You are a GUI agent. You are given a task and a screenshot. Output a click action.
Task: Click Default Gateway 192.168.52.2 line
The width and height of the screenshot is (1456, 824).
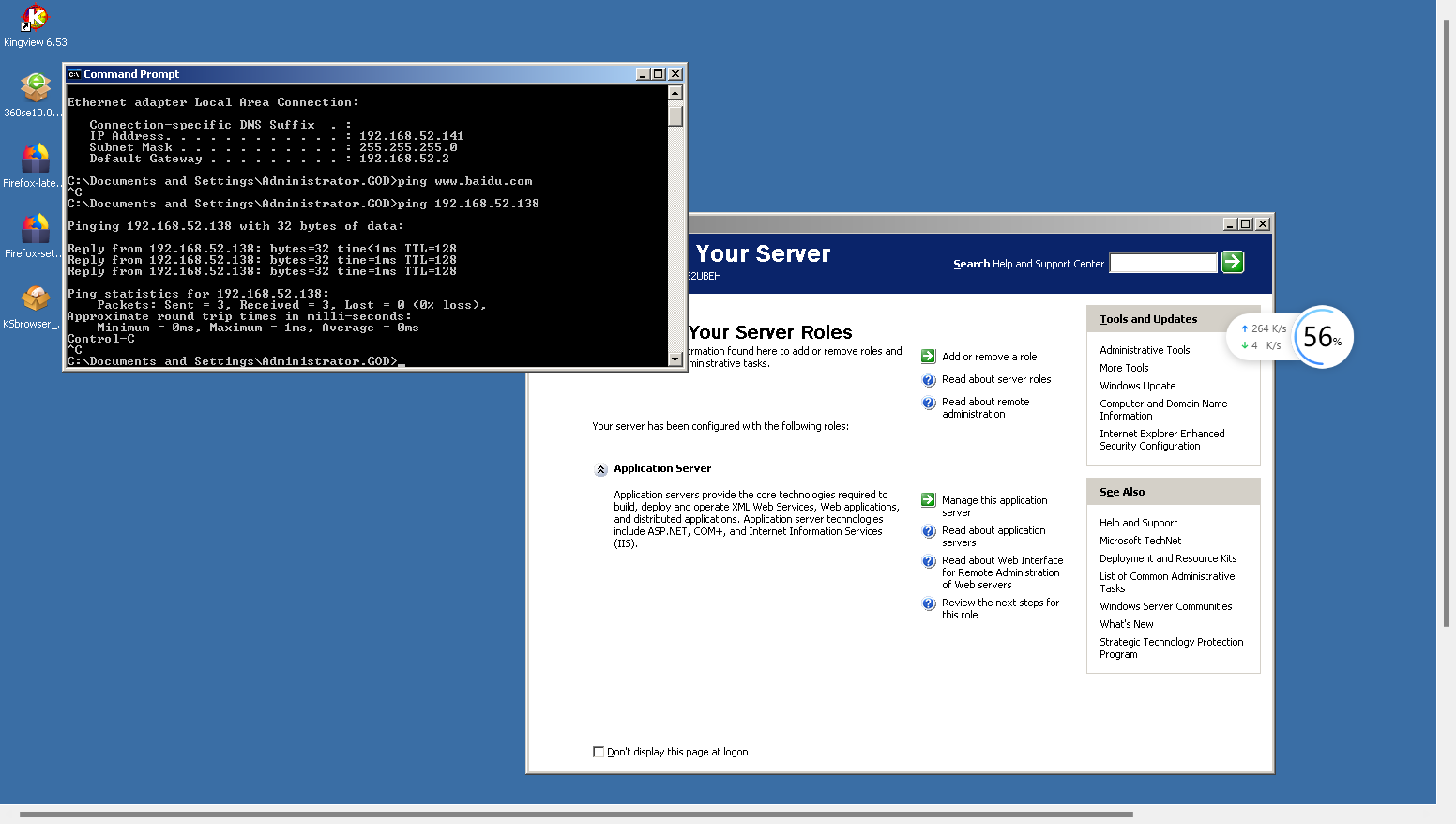point(269,159)
